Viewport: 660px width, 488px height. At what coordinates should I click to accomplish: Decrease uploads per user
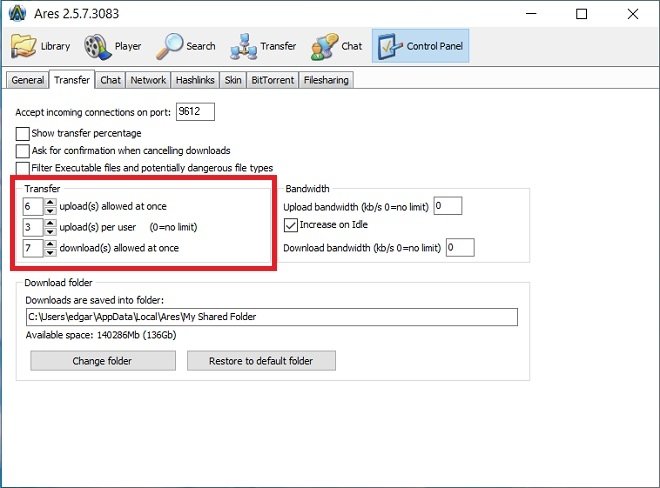[50, 232]
